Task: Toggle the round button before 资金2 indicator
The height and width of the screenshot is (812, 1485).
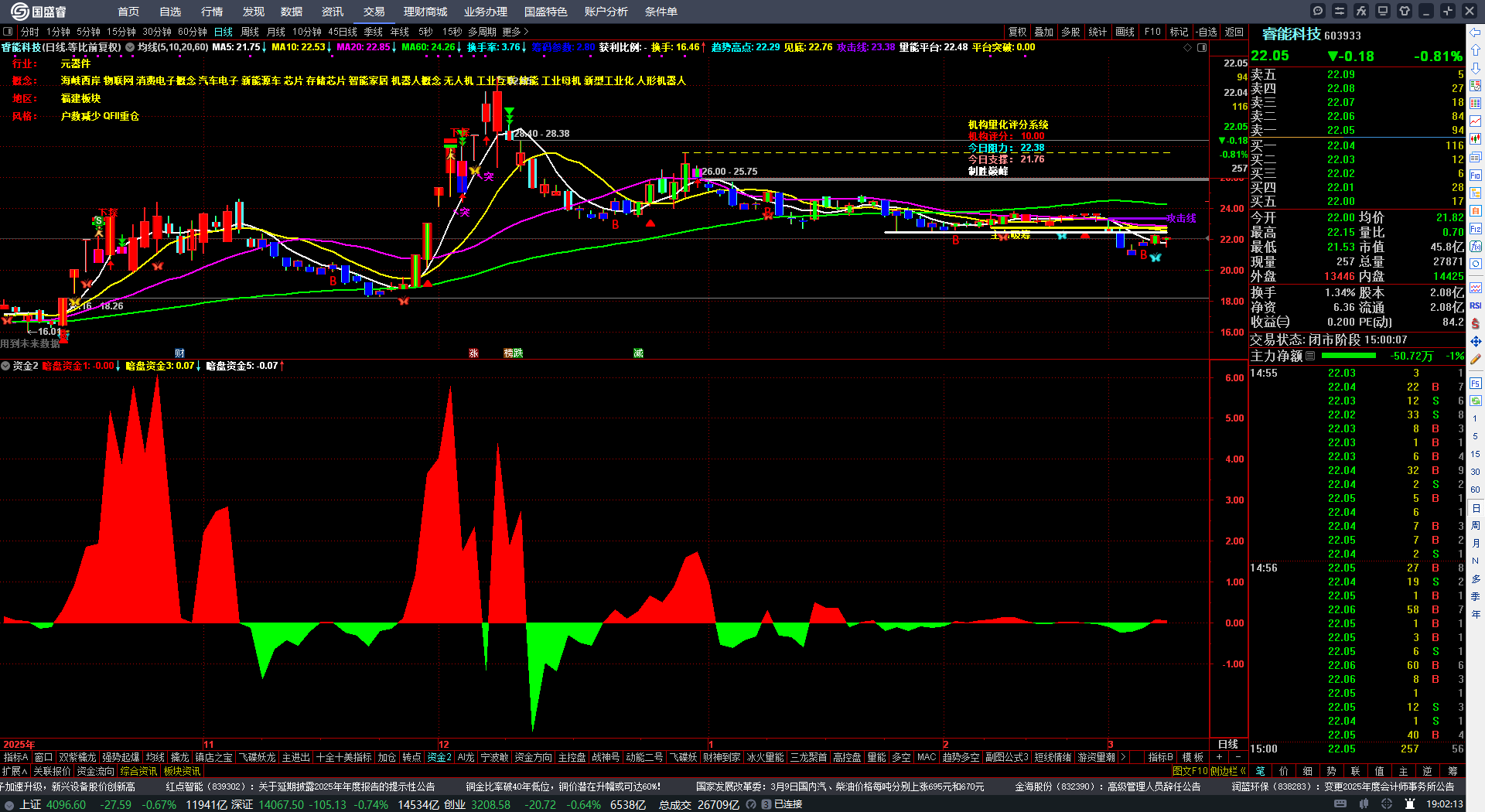Action: pos(5,366)
